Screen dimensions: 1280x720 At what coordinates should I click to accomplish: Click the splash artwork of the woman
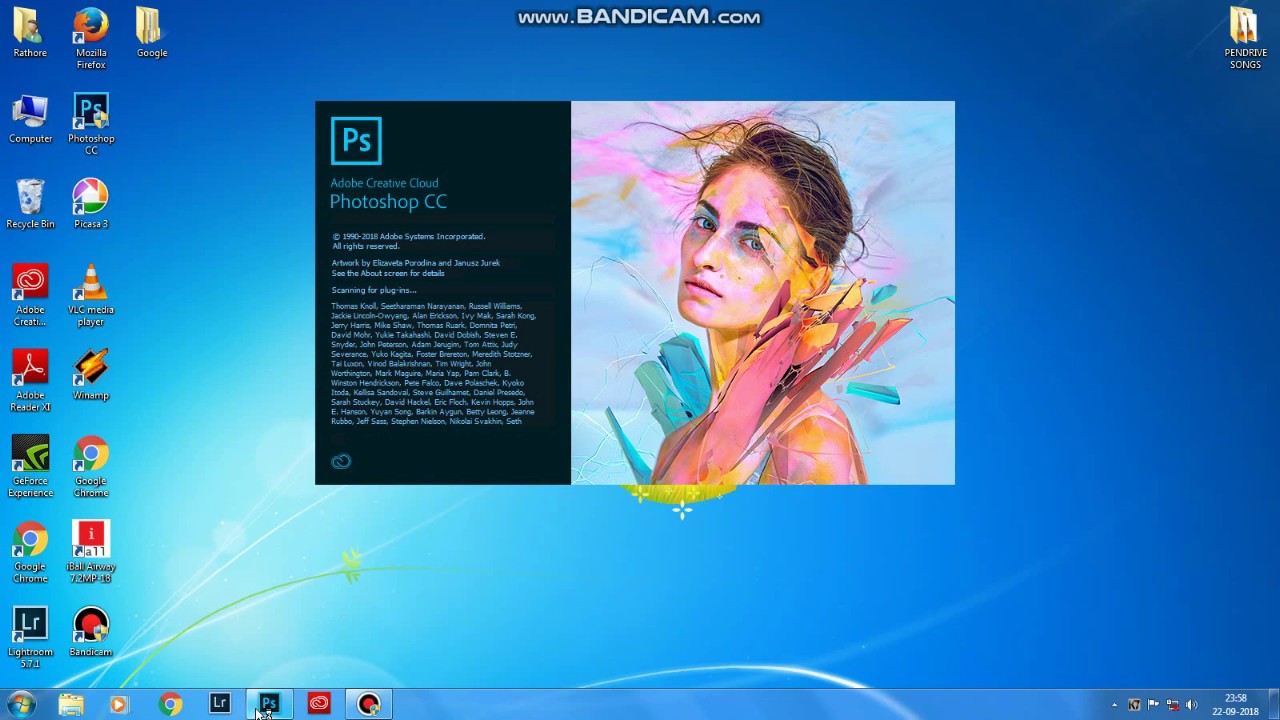pos(763,293)
